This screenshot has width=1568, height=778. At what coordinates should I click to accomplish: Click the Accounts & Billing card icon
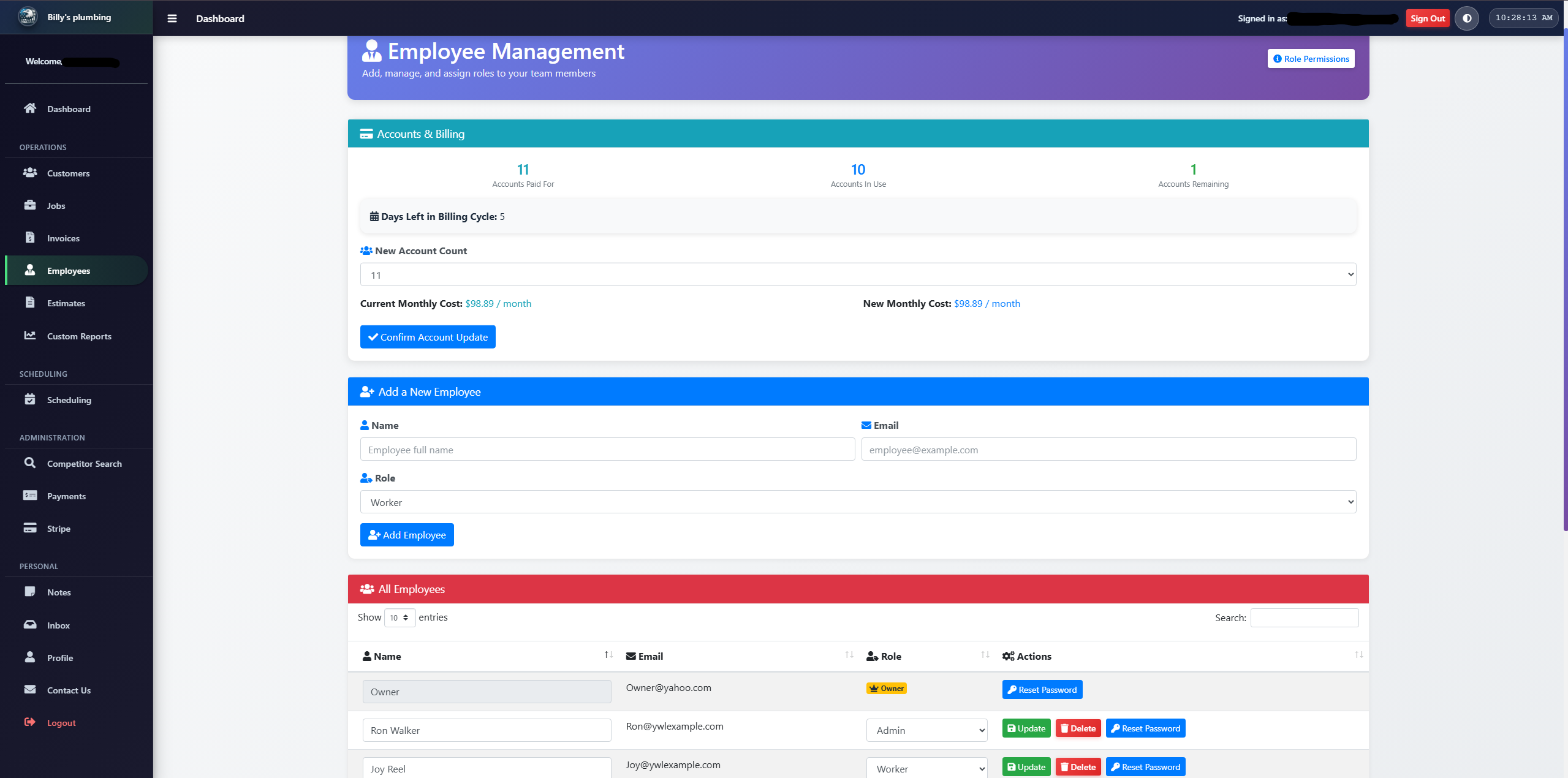coord(366,134)
